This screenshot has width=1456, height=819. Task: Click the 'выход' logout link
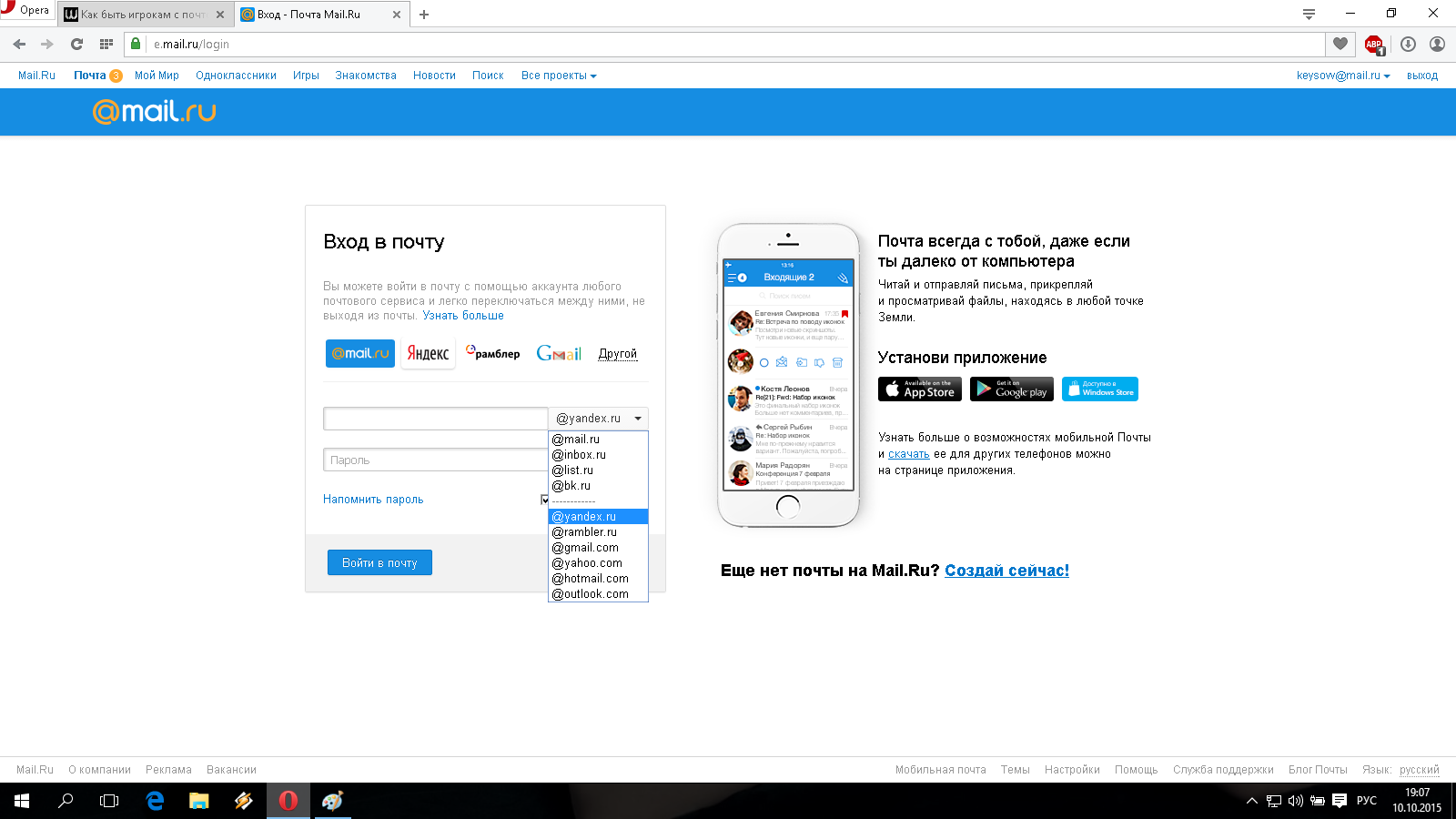tap(1422, 76)
